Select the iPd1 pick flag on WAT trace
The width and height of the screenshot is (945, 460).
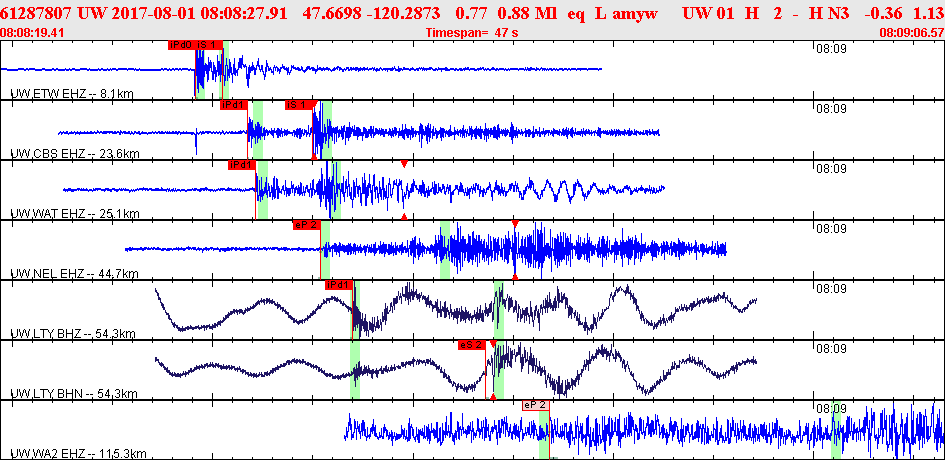[242, 165]
